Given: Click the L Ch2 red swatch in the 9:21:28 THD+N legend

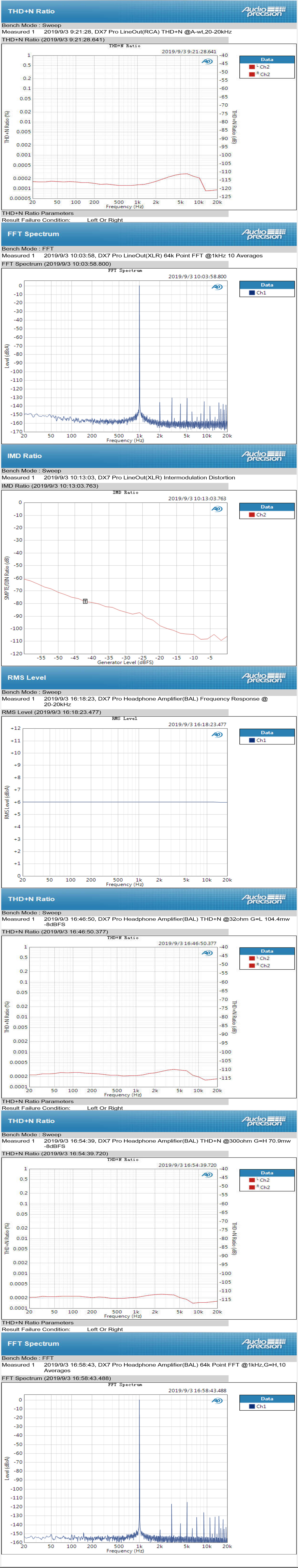Looking at the screenshot, I should coord(252,67).
